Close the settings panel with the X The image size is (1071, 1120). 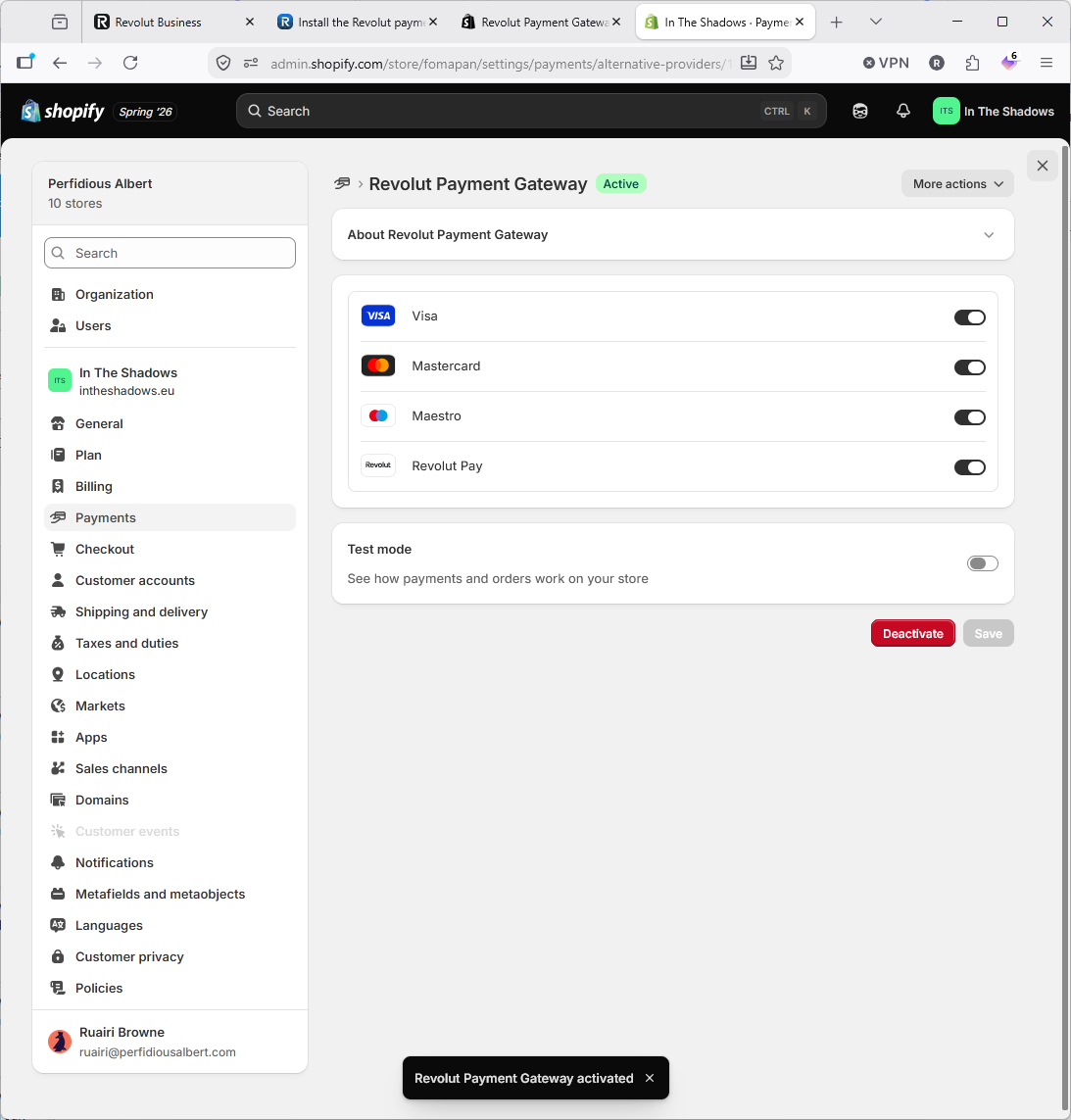1043,166
